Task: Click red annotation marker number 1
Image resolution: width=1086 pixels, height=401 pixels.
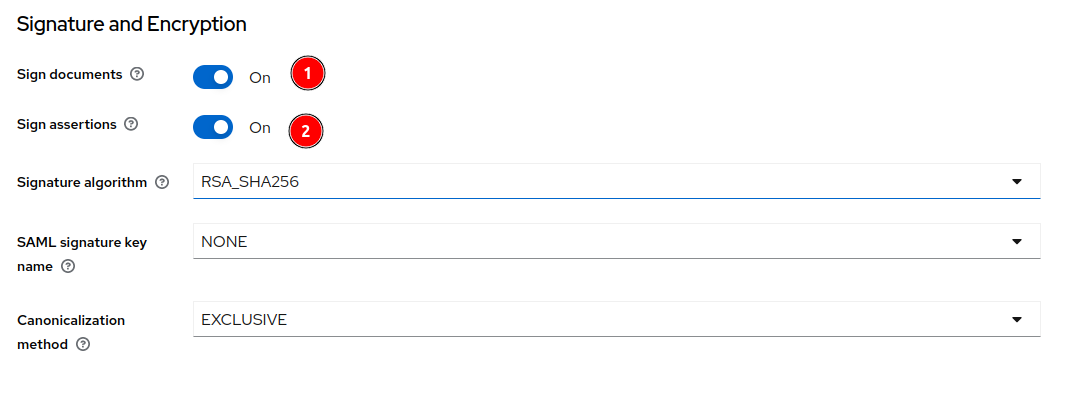Action: click(x=308, y=73)
